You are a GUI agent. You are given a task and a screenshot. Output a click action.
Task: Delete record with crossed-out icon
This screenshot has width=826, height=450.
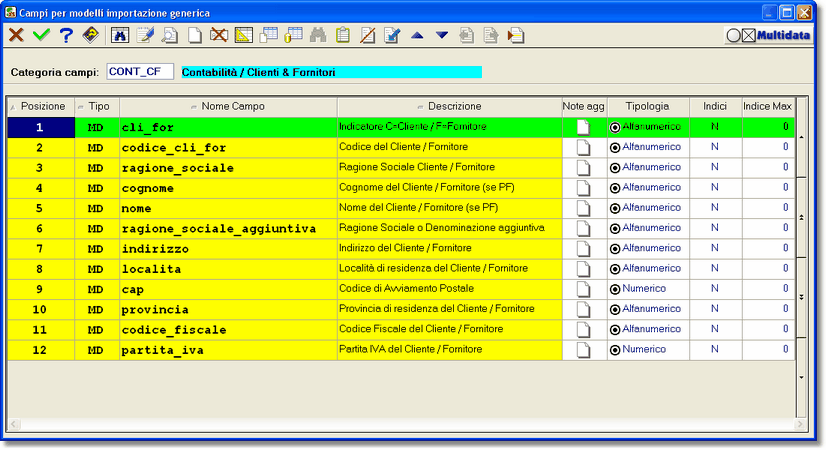pos(219,35)
